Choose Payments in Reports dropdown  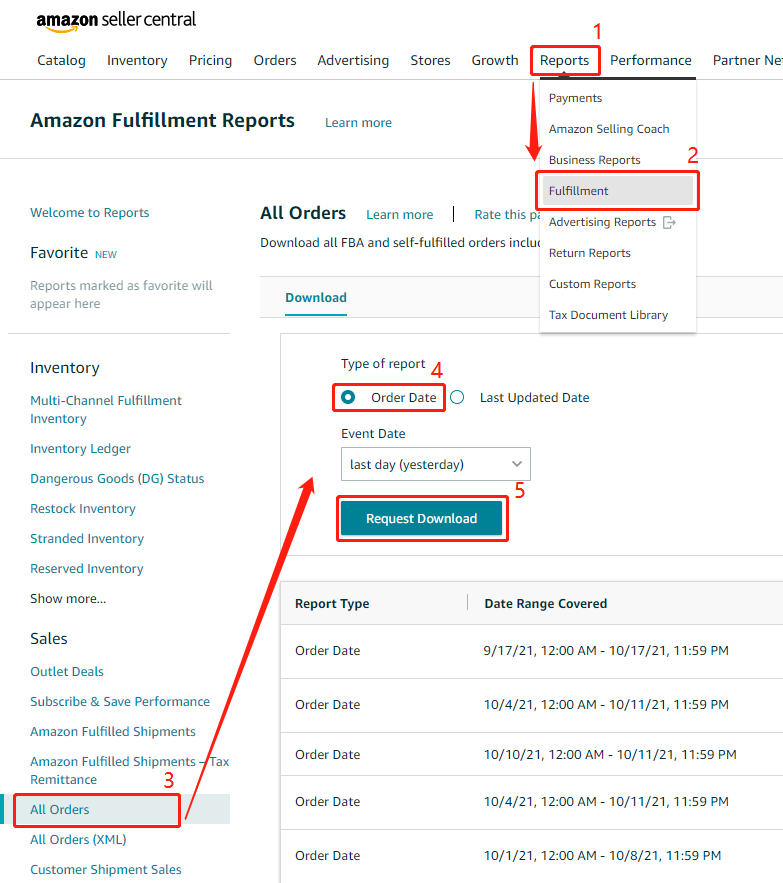point(575,98)
